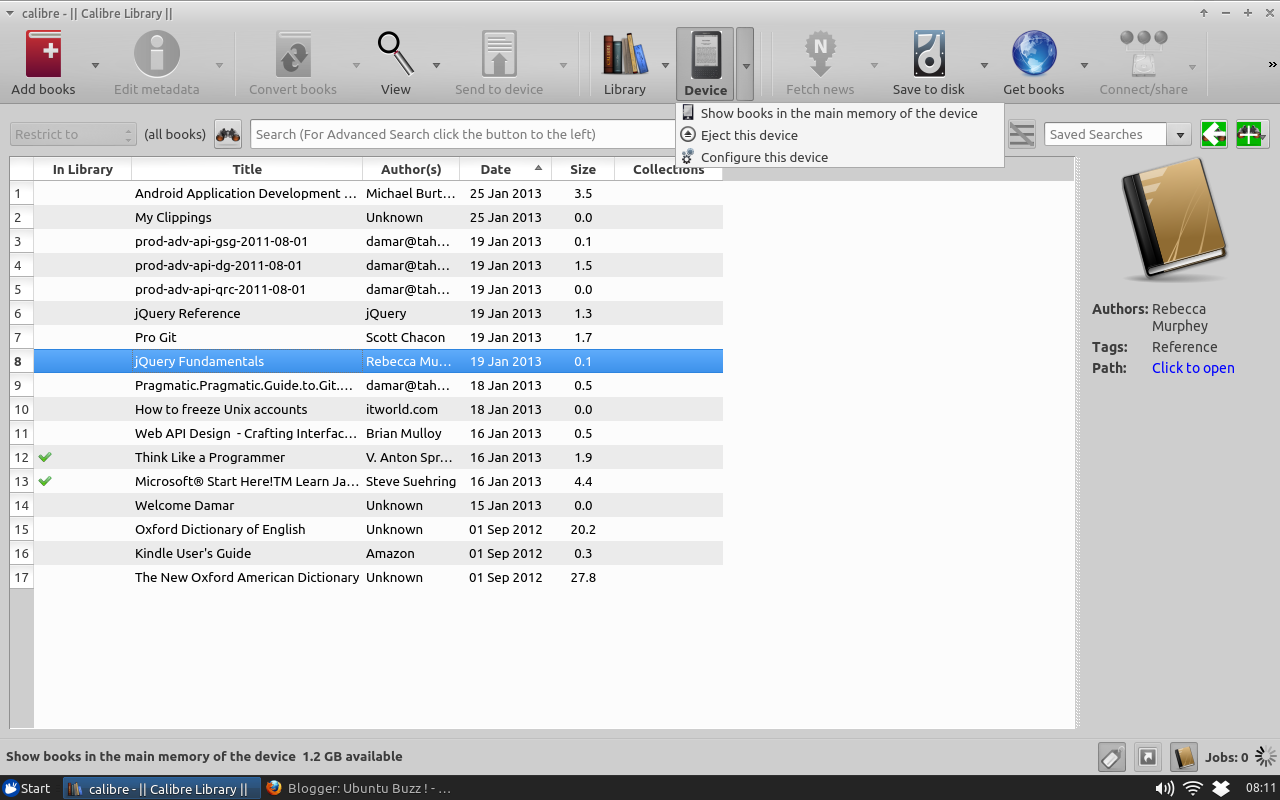Toggle the Tag Browser panel button
1280x800 pixels.
click(1112, 757)
